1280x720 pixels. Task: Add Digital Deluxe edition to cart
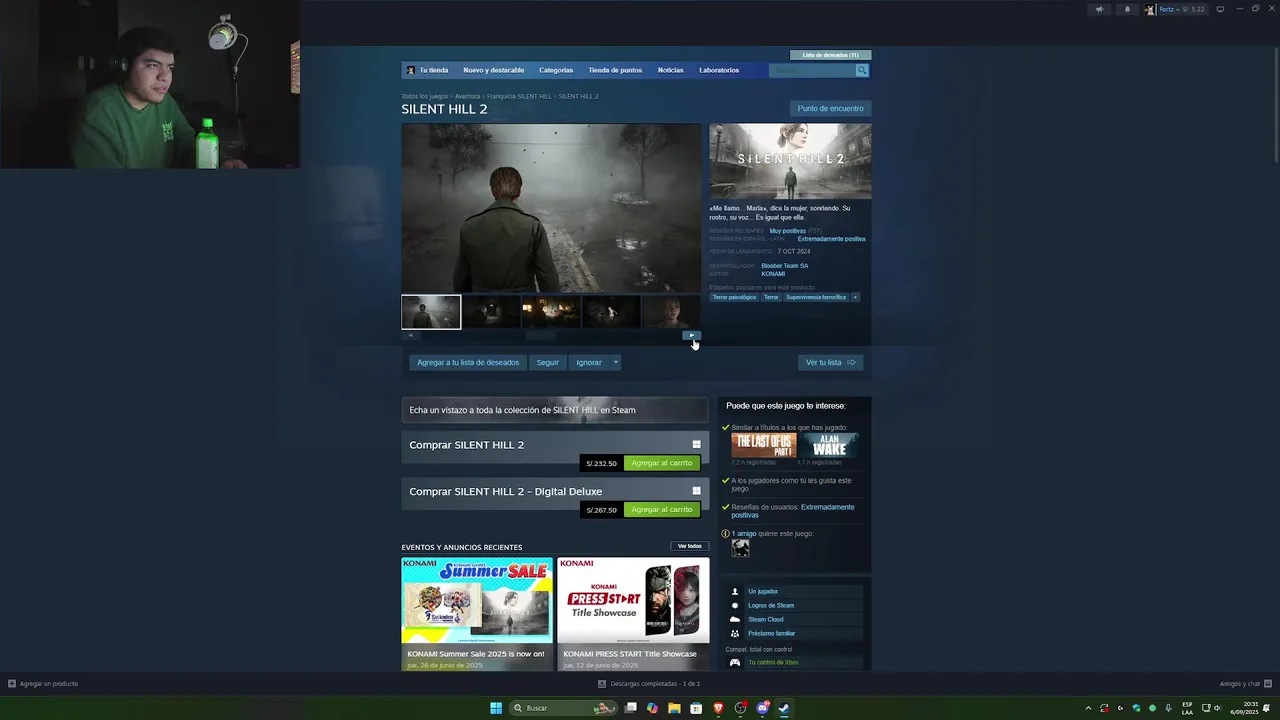[x=662, y=509]
